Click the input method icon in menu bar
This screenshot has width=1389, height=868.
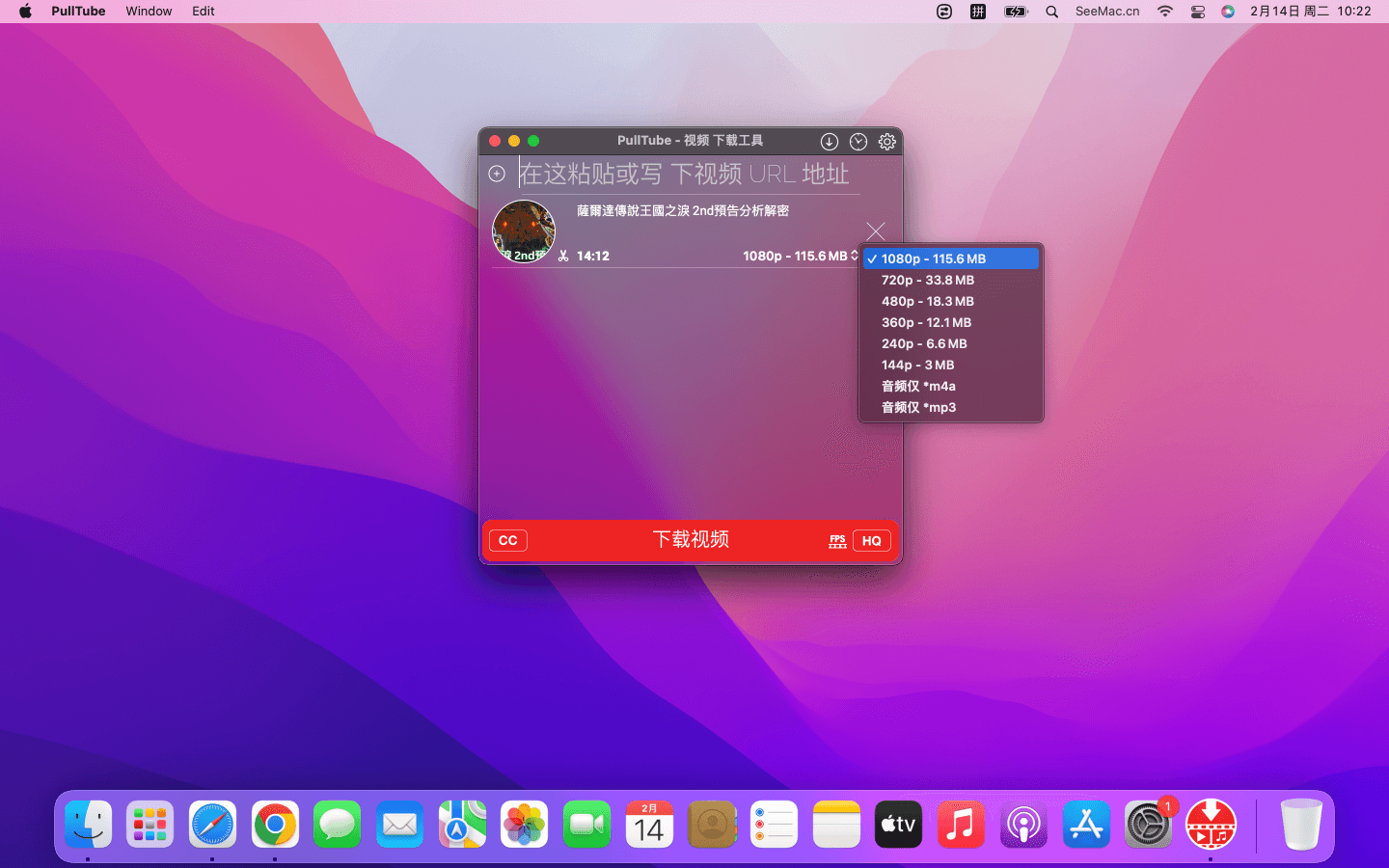coord(978,12)
